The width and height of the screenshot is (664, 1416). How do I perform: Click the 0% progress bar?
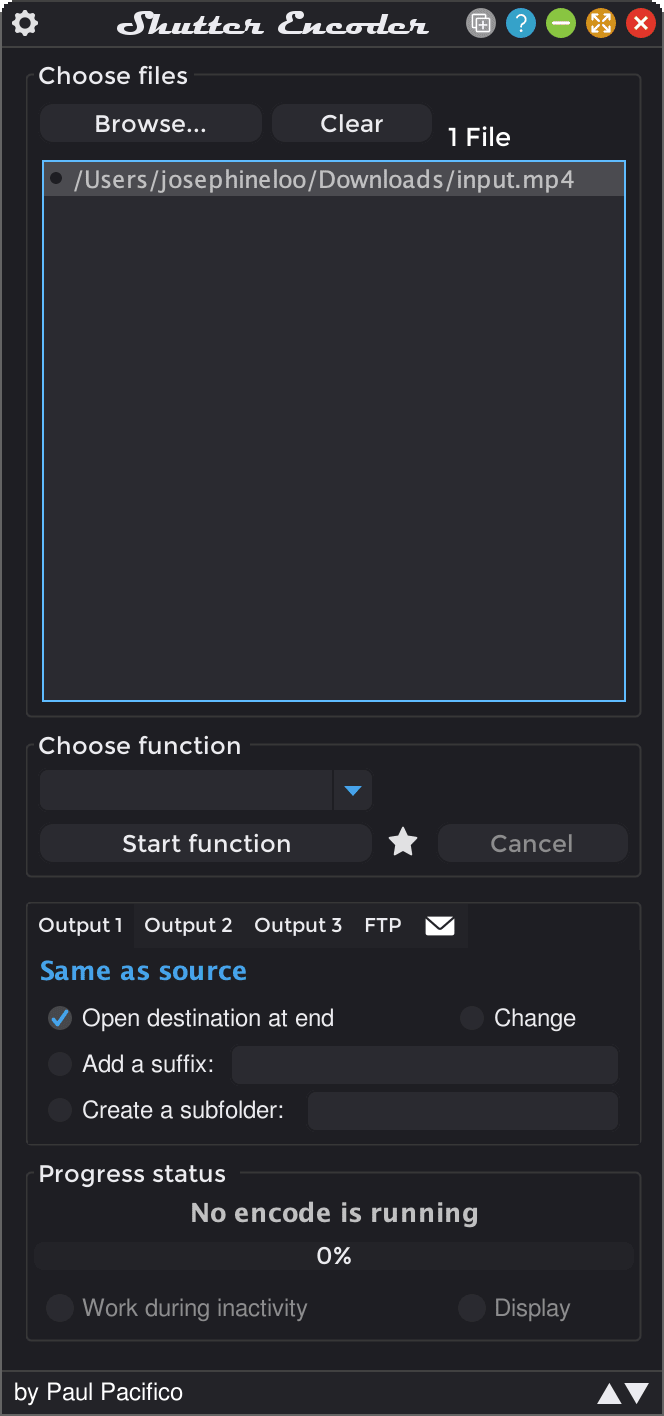tap(334, 1256)
